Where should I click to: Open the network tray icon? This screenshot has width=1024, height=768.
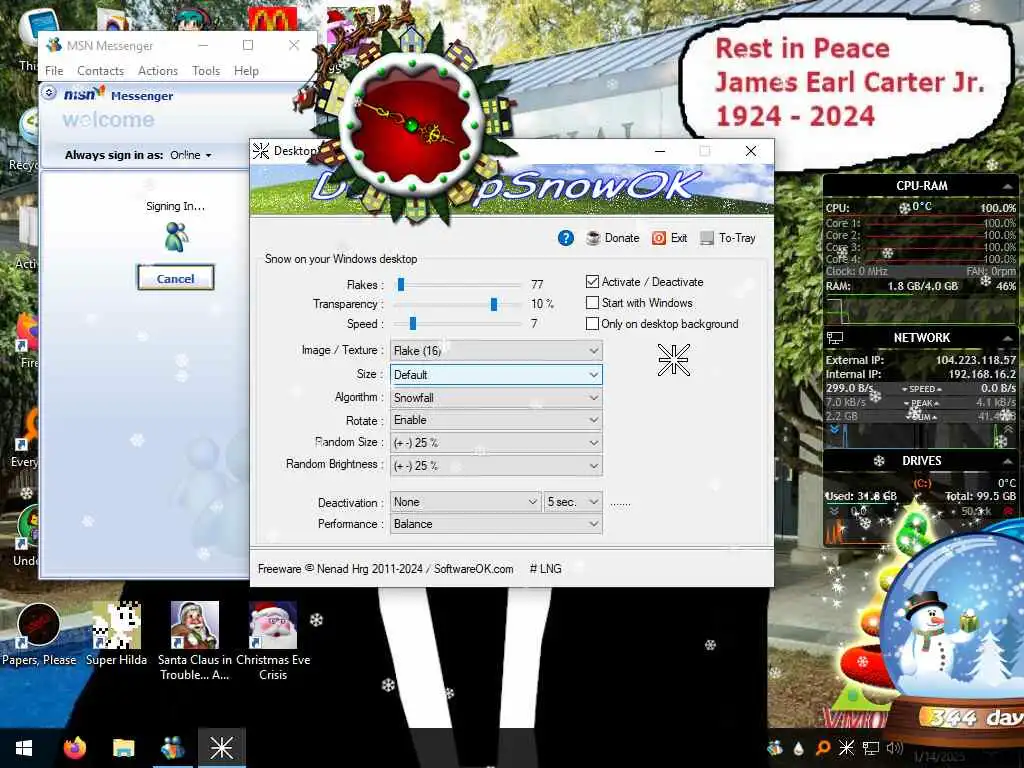(871, 748)
